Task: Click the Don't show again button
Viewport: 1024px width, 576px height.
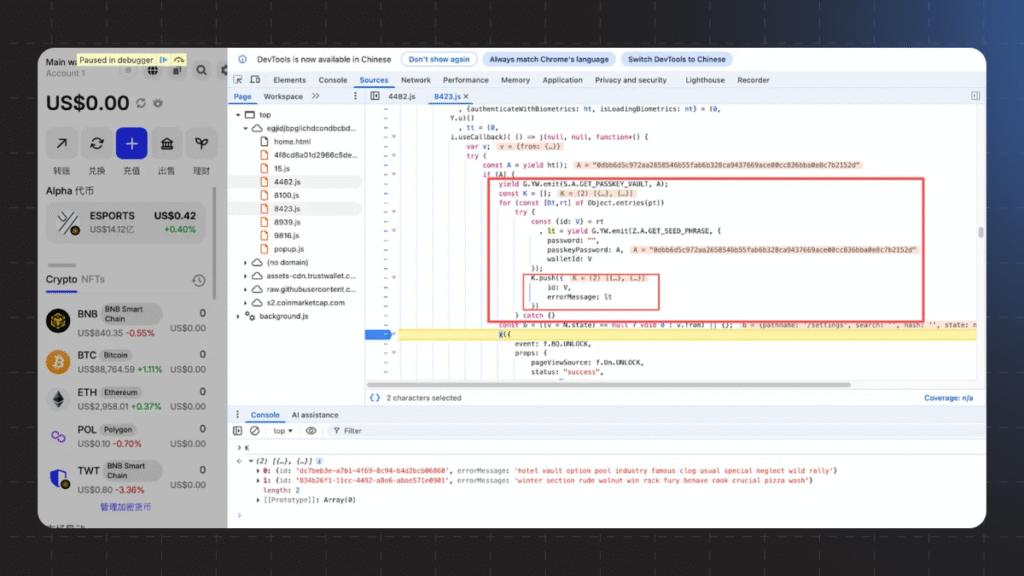Action: point(439,60)
